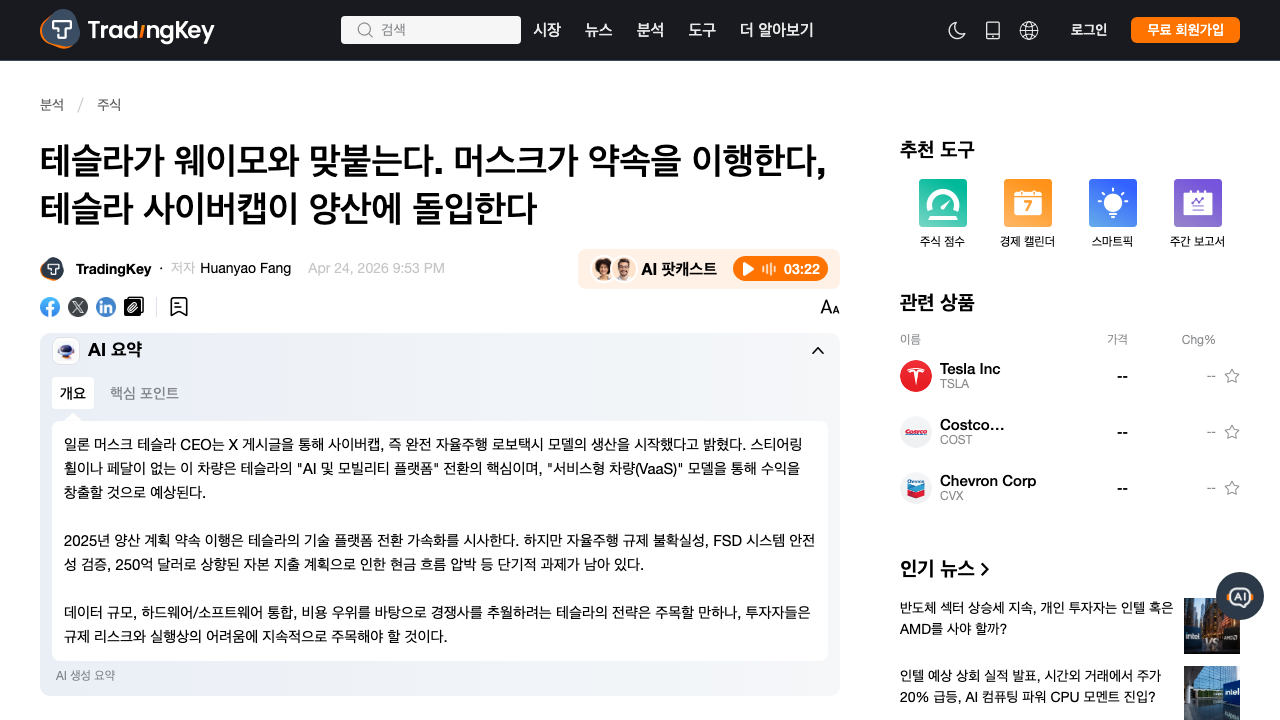Click the 가격 column header
Screen dimensions: 1280x720
1117,340
